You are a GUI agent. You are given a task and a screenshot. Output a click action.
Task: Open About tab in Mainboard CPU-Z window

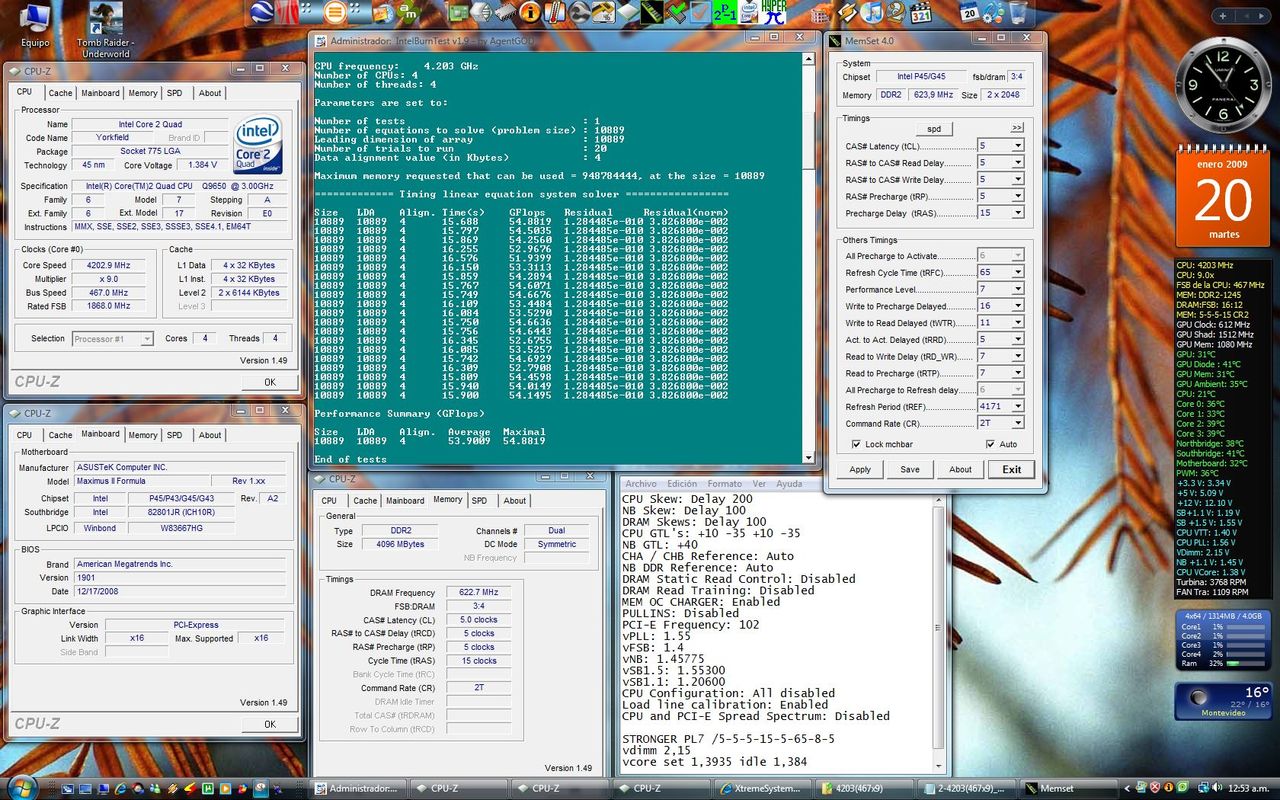[210, 435]
